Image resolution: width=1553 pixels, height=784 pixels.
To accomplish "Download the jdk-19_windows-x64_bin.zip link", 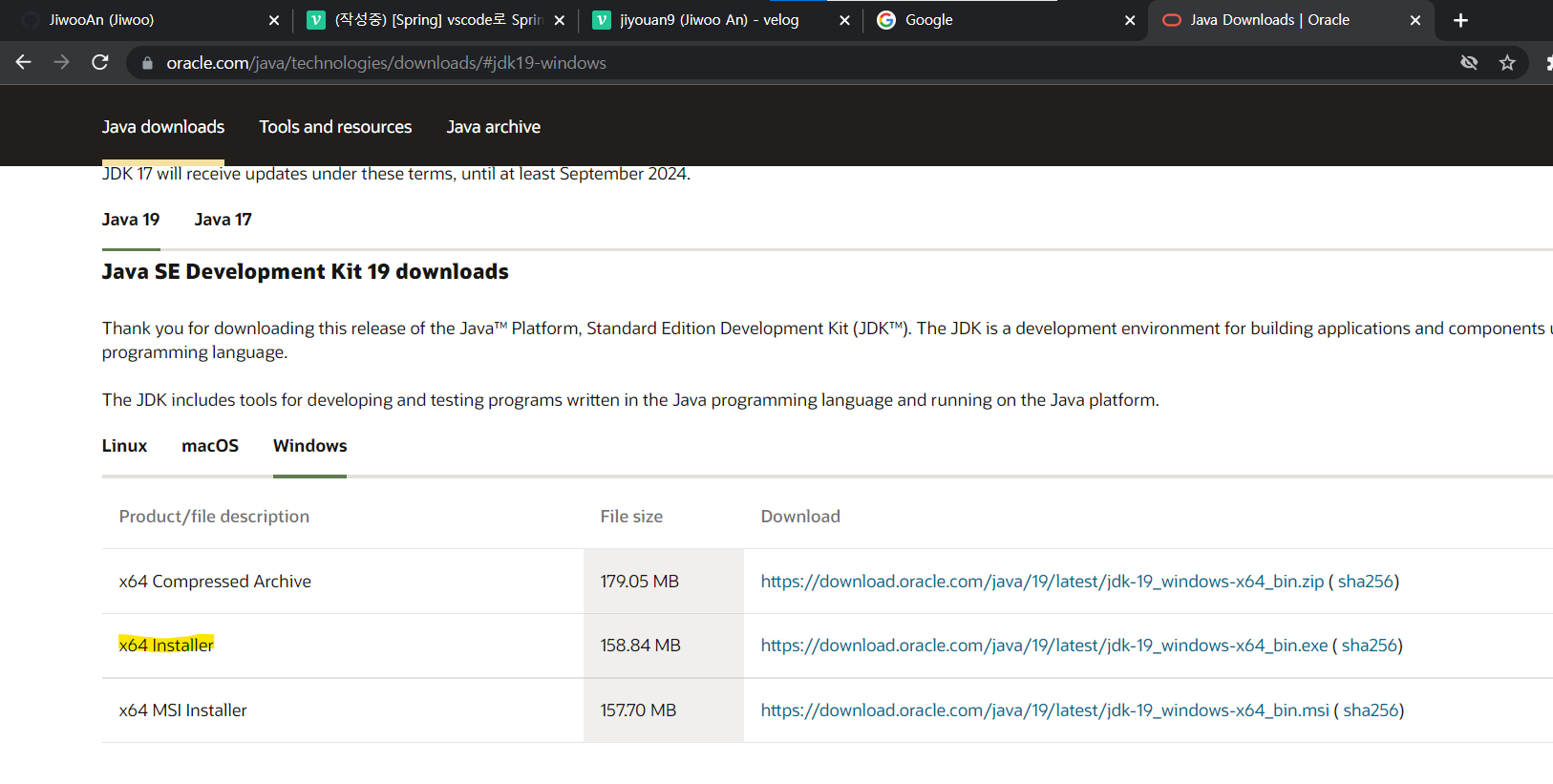I will point(1042,582).
